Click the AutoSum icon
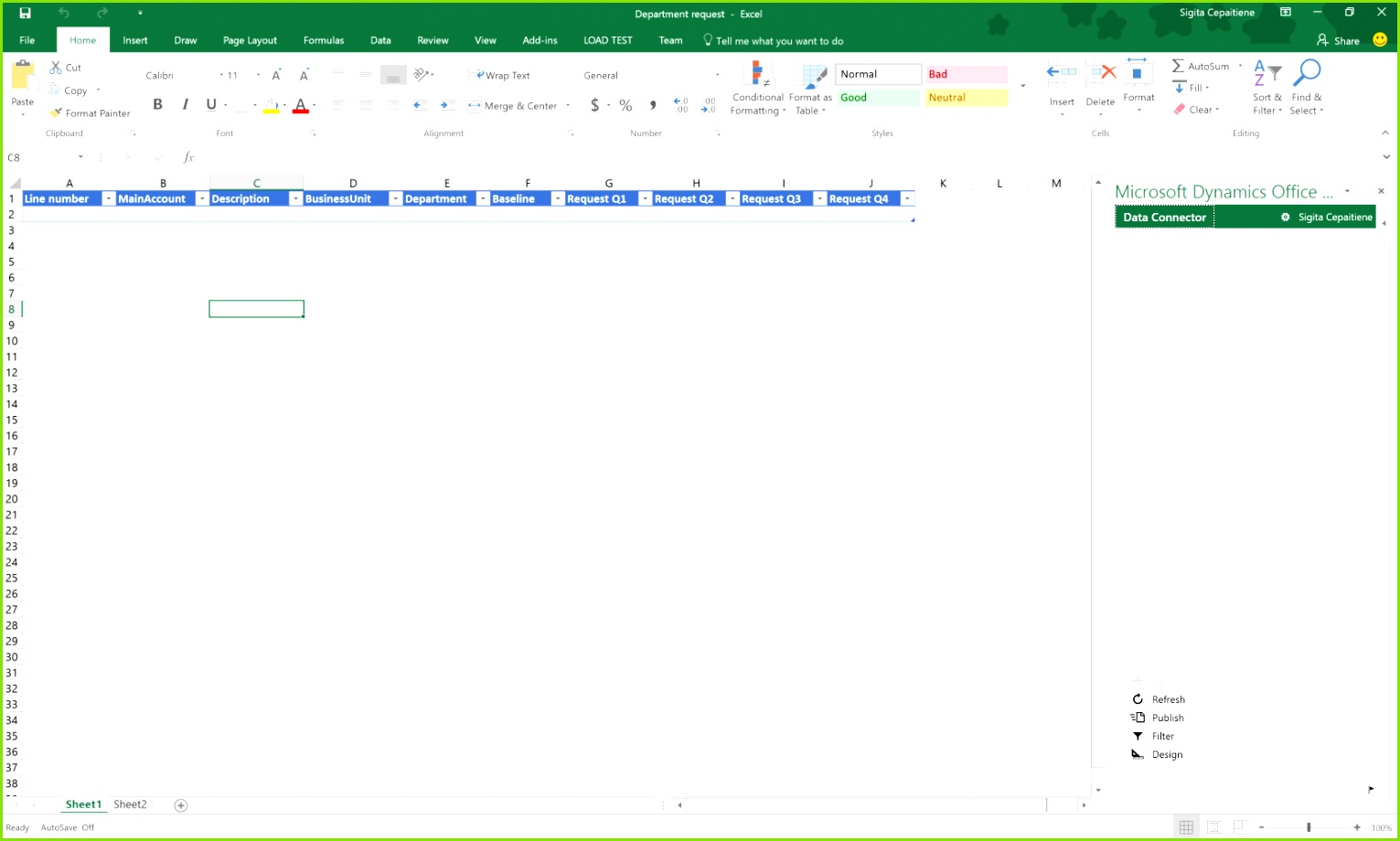 [x=1179, y=66]
